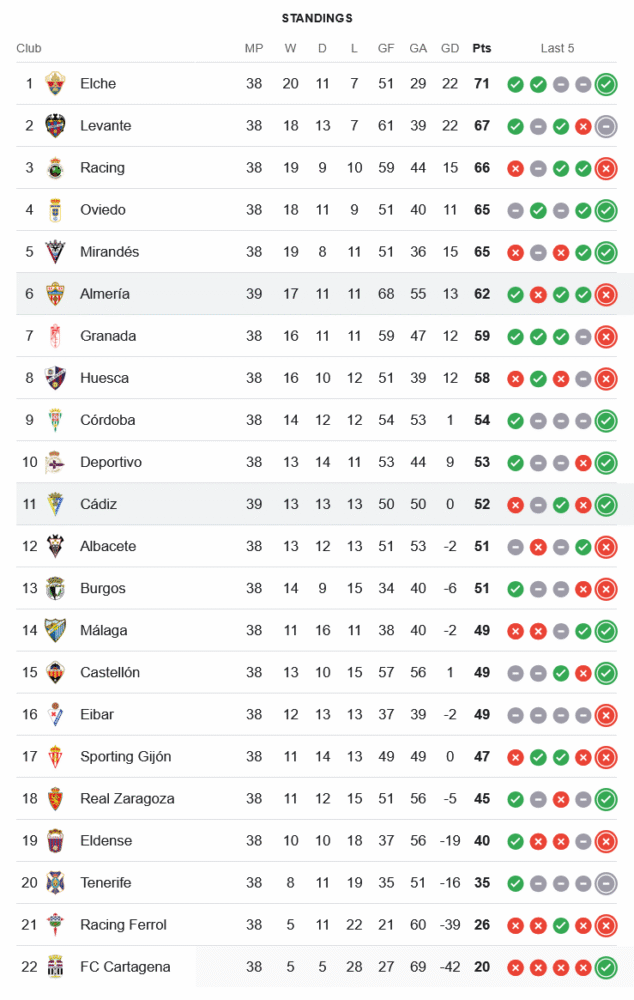Click the Last 5 column header
634x1000 pixels.
pyautogui.click(x=557, y=48)
